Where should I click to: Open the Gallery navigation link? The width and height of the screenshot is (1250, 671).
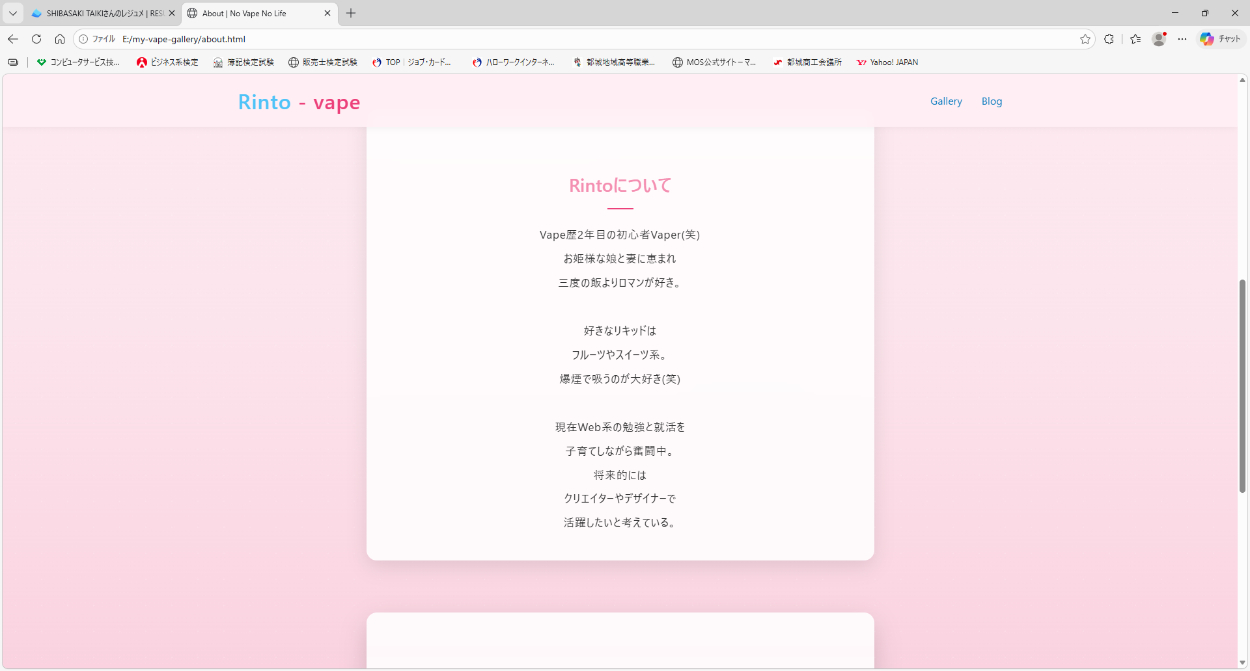pos(946,101)
